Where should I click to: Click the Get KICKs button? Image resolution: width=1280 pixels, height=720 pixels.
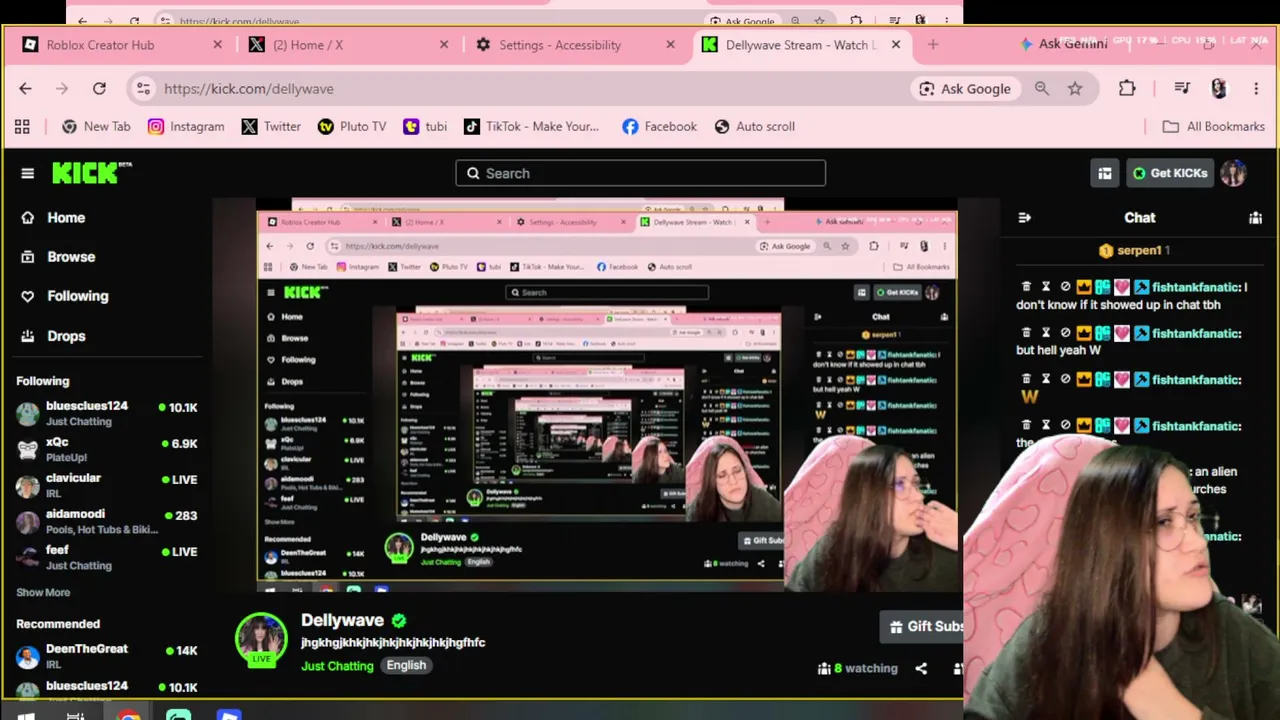point(1170,173)
